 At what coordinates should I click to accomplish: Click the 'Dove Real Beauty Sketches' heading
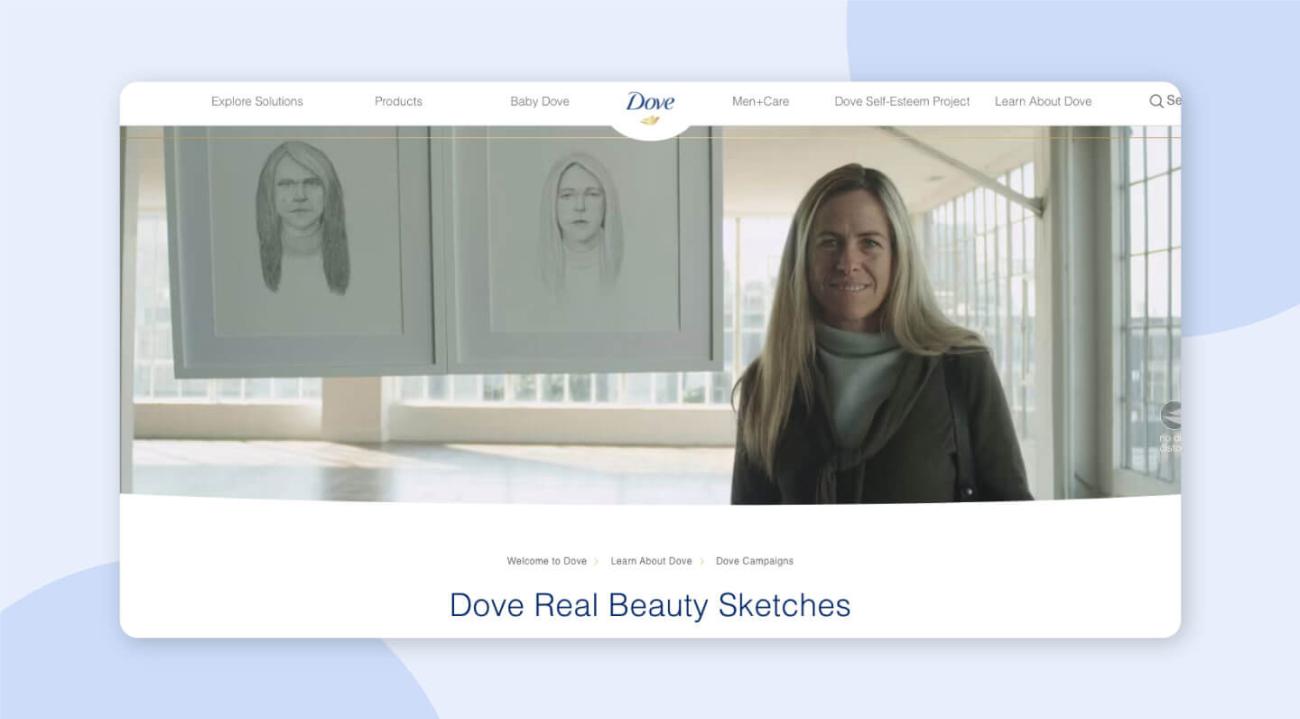click(650, 604)
